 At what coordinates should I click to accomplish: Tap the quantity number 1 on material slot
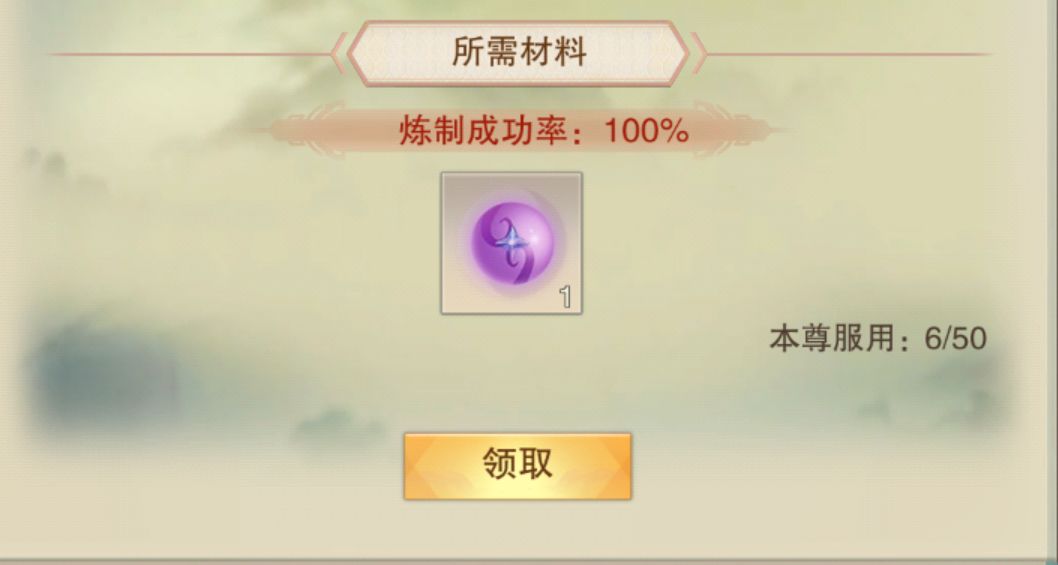tap(565, 297)
